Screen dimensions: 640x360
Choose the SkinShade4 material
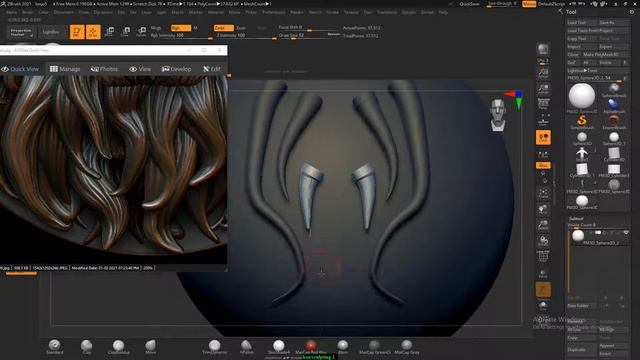pos(278,347)
